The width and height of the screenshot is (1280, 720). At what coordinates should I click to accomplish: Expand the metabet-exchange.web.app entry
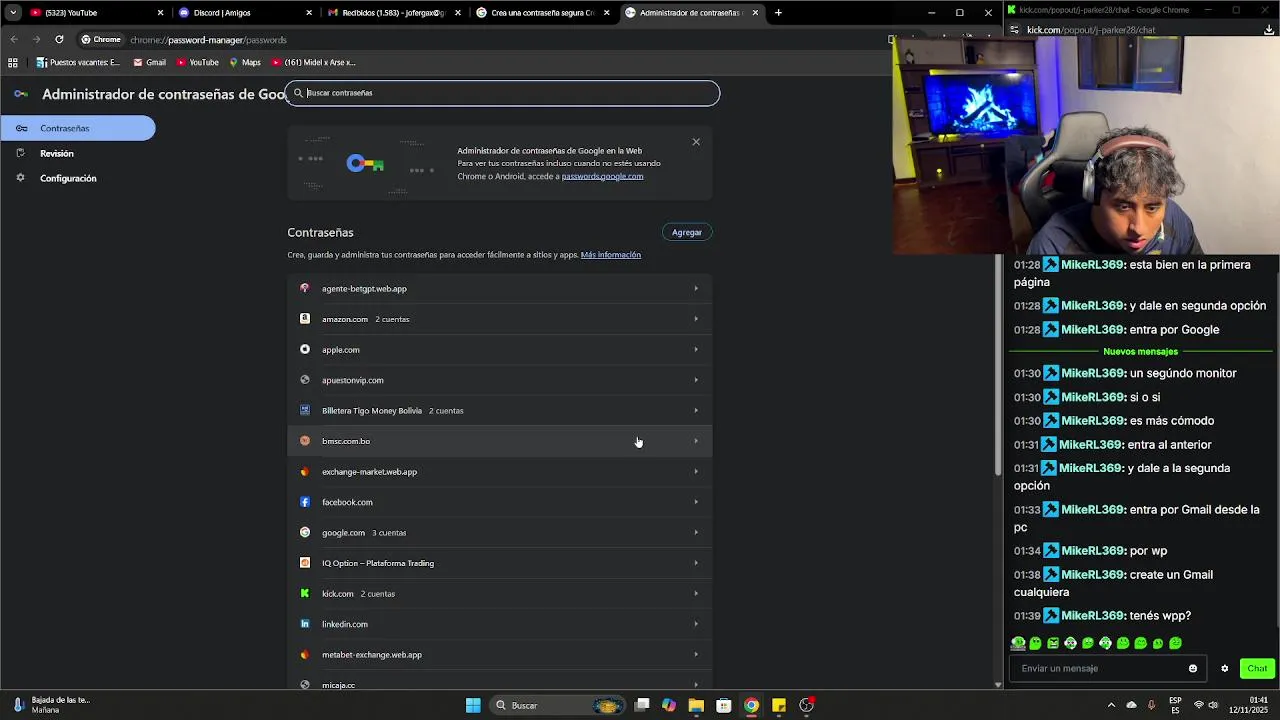499,654
